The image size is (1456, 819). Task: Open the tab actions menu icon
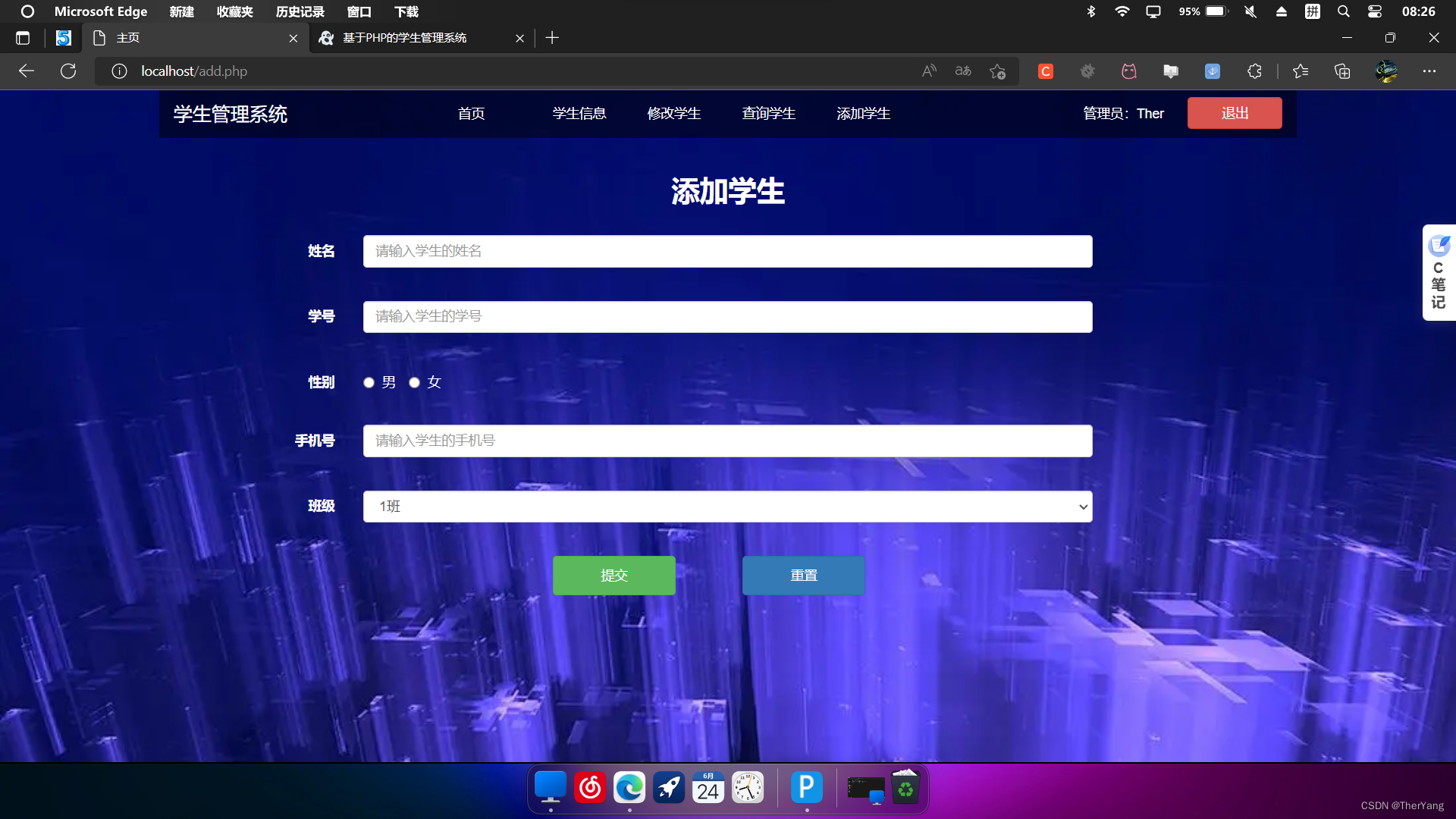23,38
